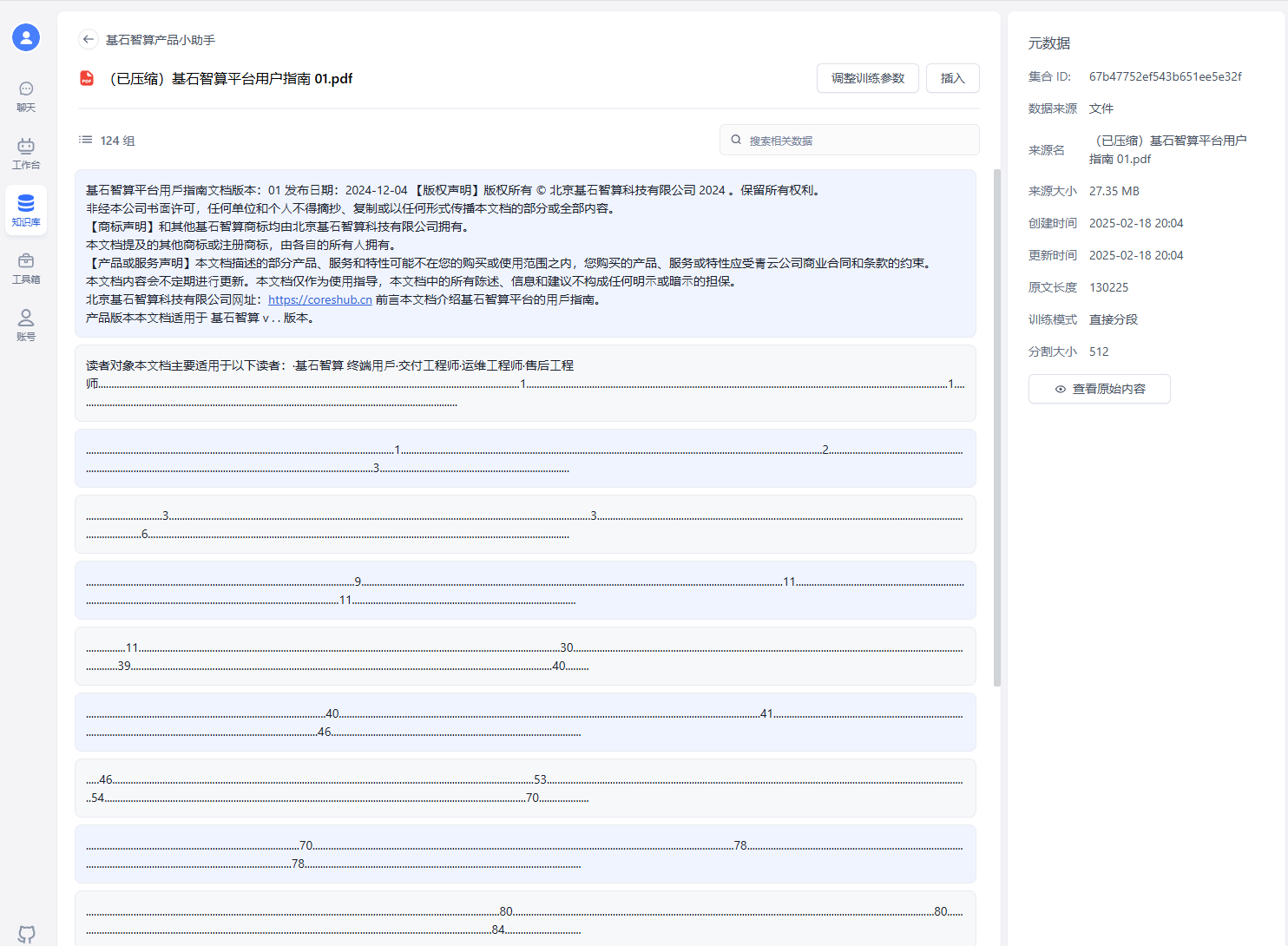Open the 账号 account section
Screen dimensions: 1288x946
26,325
